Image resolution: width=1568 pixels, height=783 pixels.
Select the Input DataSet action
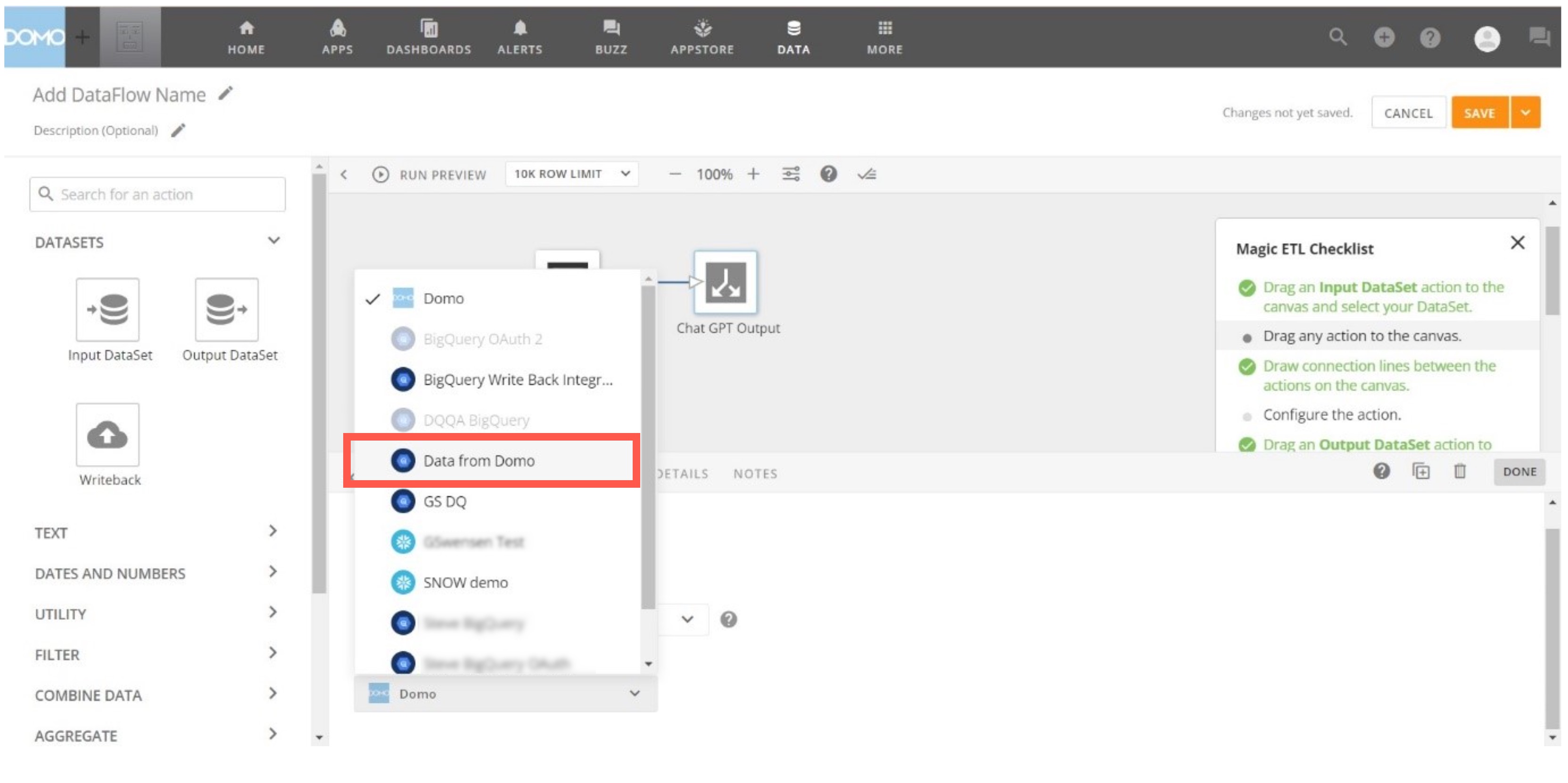coord(109,310)
